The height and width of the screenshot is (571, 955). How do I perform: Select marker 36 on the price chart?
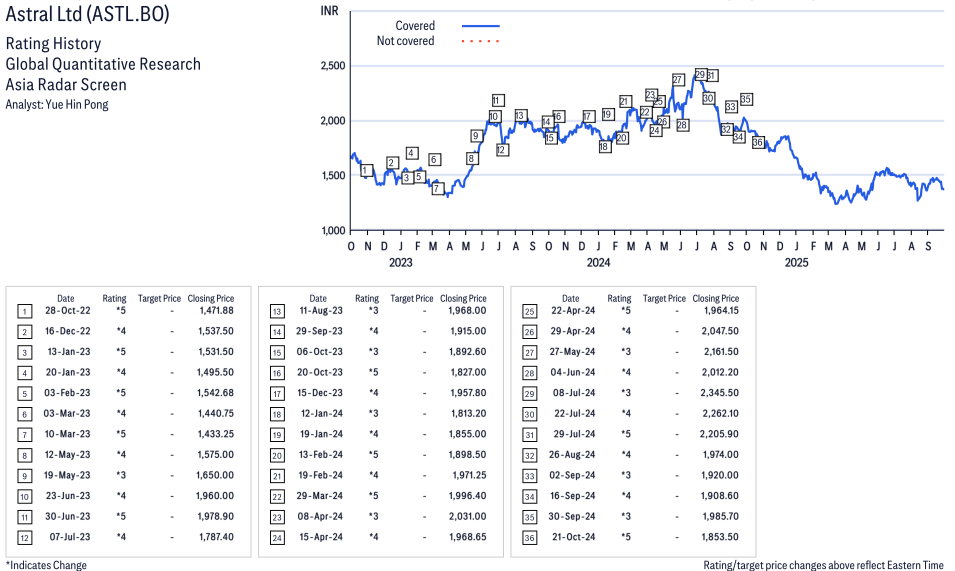click(758, 143)
